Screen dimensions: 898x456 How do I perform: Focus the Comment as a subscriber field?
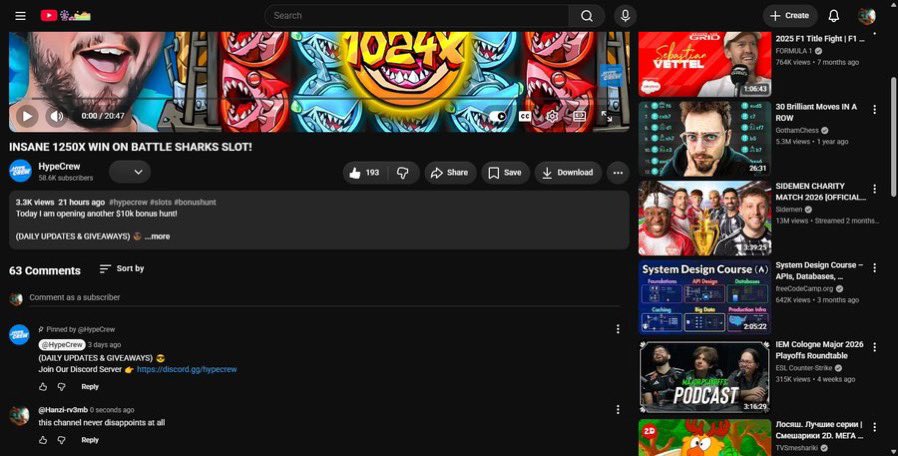pos(324,298)
